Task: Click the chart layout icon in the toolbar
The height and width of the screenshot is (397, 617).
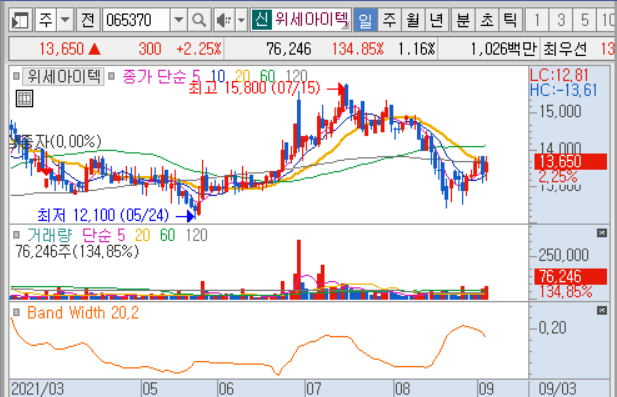Action: 20,20
